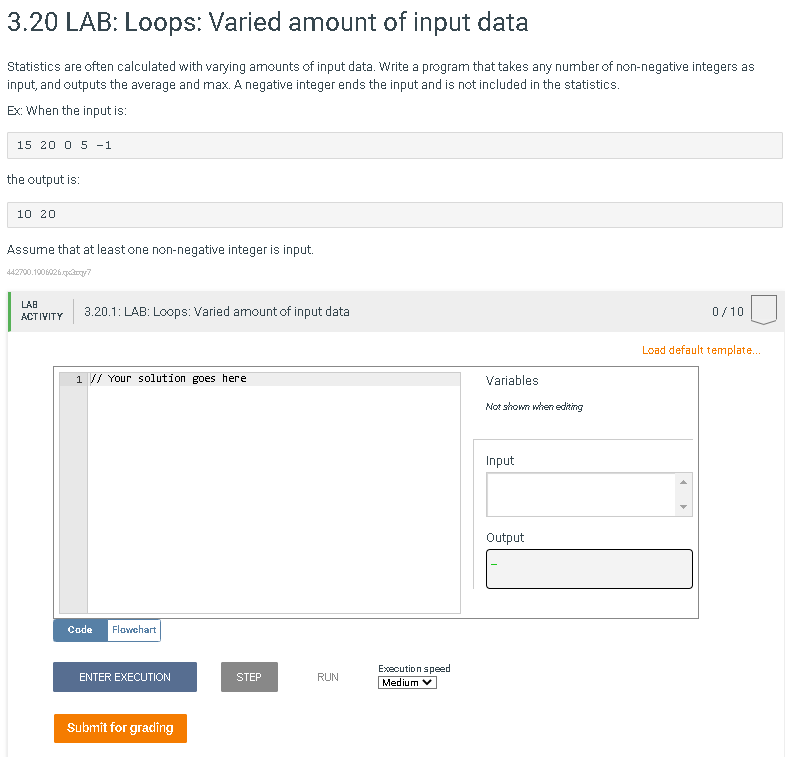Screen dimensions: 785x757
Task: Click the 3.20.1 lab activity title
Action: click(x=216, y=311)
